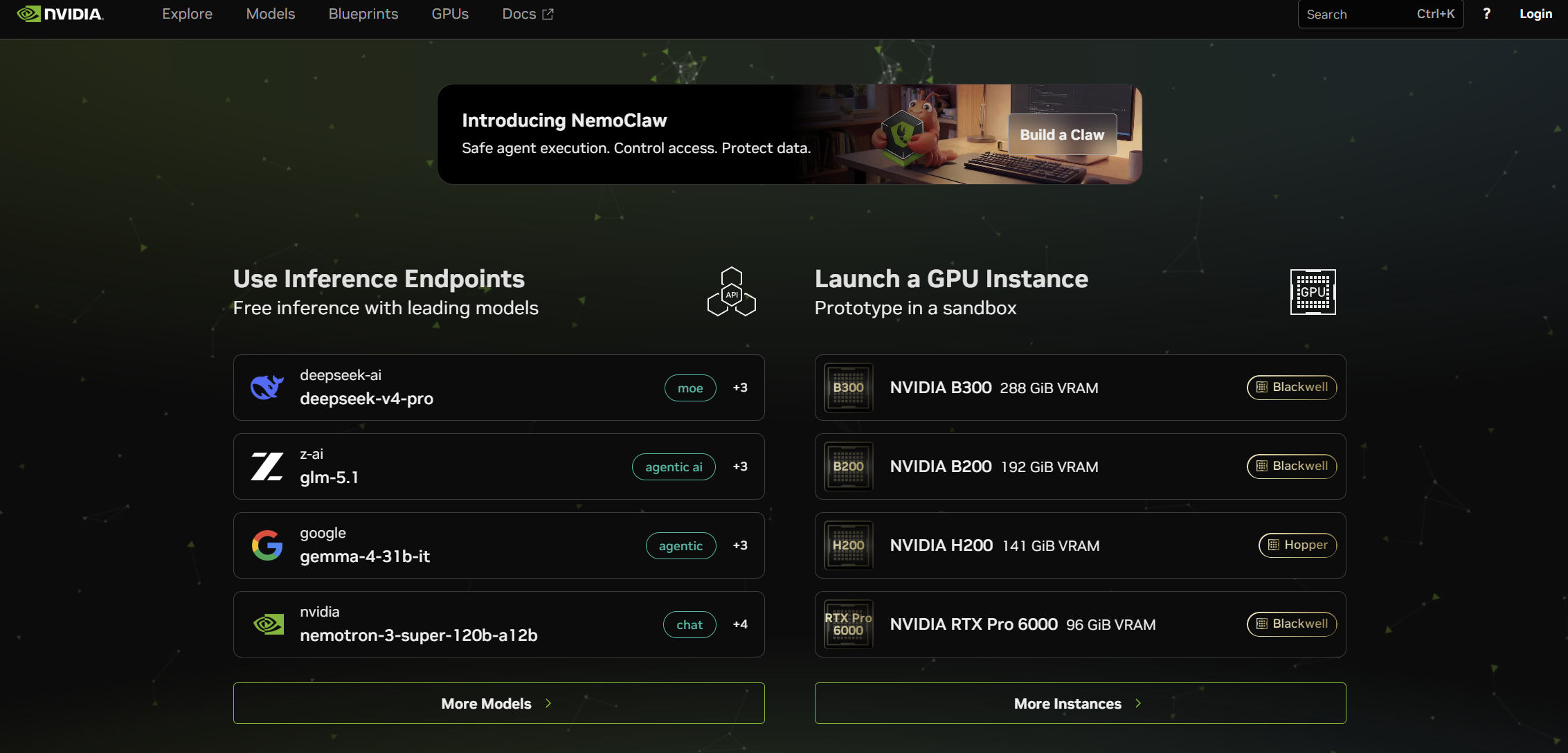
Task: Select the Google logo beside gemma-4-31b-it
Action: point(267,545)
